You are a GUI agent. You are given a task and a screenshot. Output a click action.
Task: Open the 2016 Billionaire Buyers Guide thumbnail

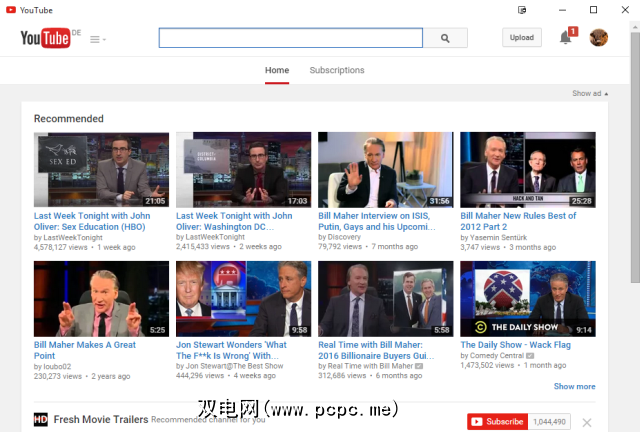pyautogui.click(x=385, y=298)
